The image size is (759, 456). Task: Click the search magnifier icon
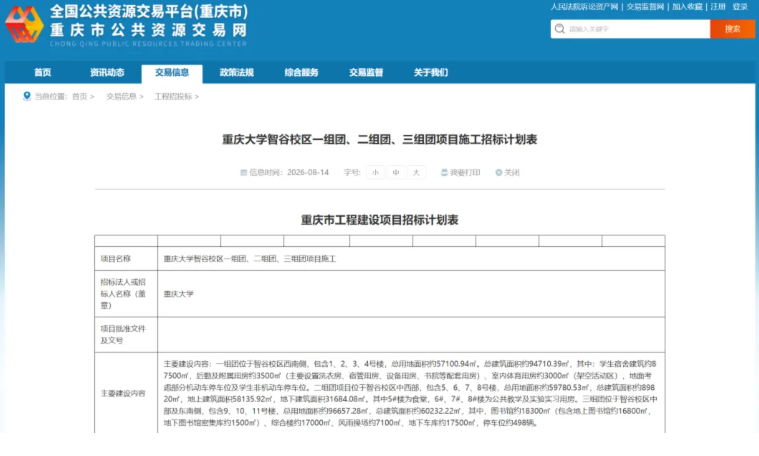(x=560, y=29)
